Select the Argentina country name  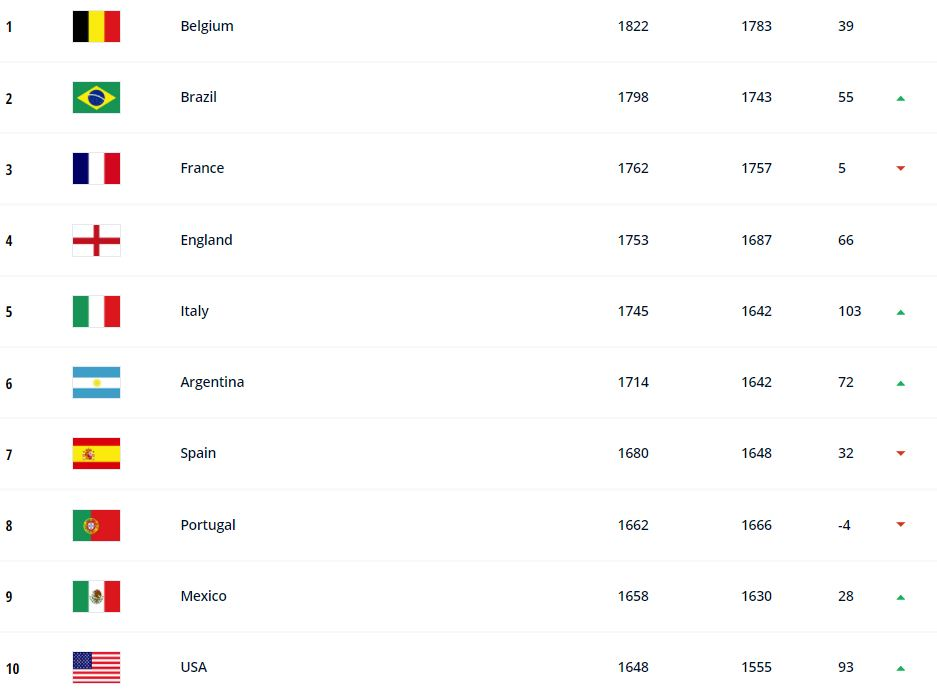click(212, 382)
